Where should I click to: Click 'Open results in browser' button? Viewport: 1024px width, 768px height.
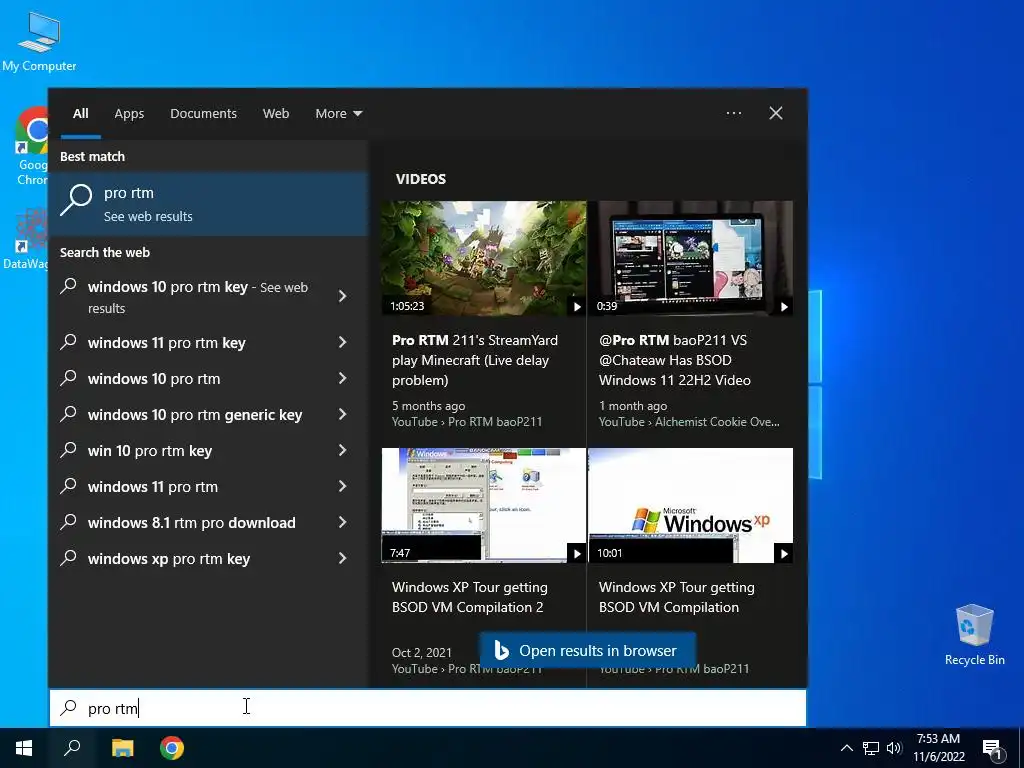[588, 650]
